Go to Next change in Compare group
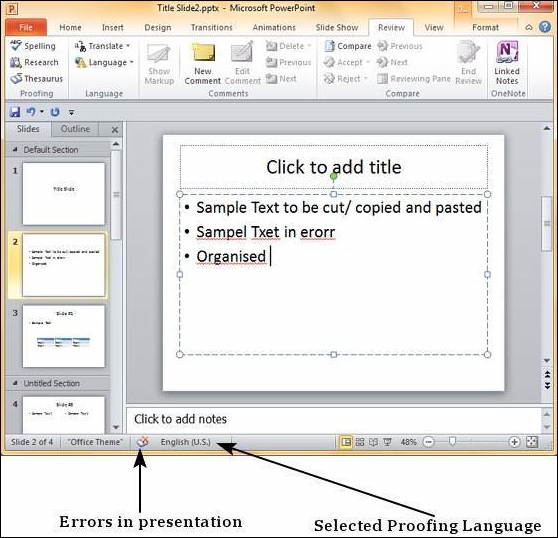This screenshot has height=538, width=558. [x=392, y=62]
